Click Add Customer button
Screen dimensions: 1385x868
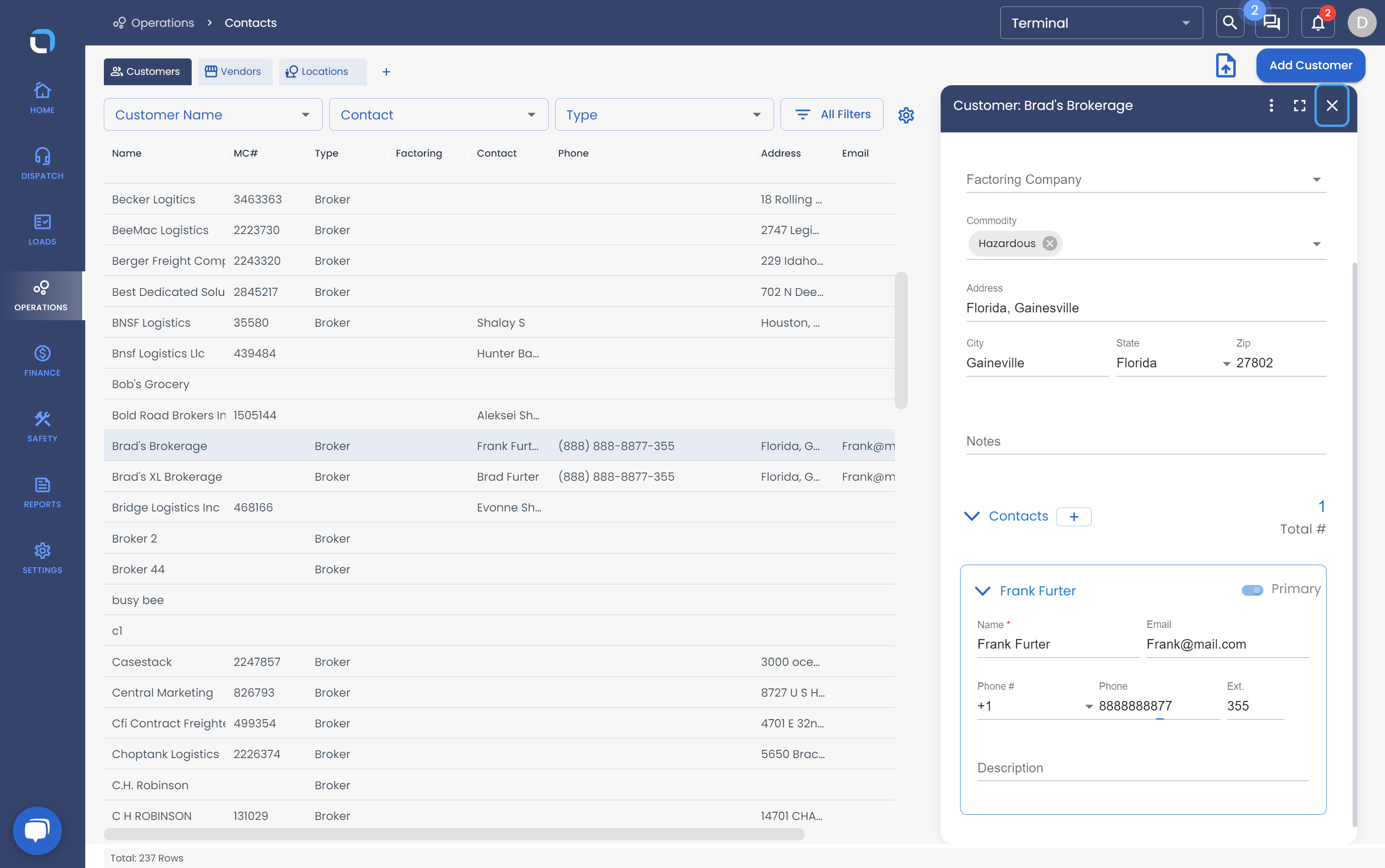[x=1311, y=65]
